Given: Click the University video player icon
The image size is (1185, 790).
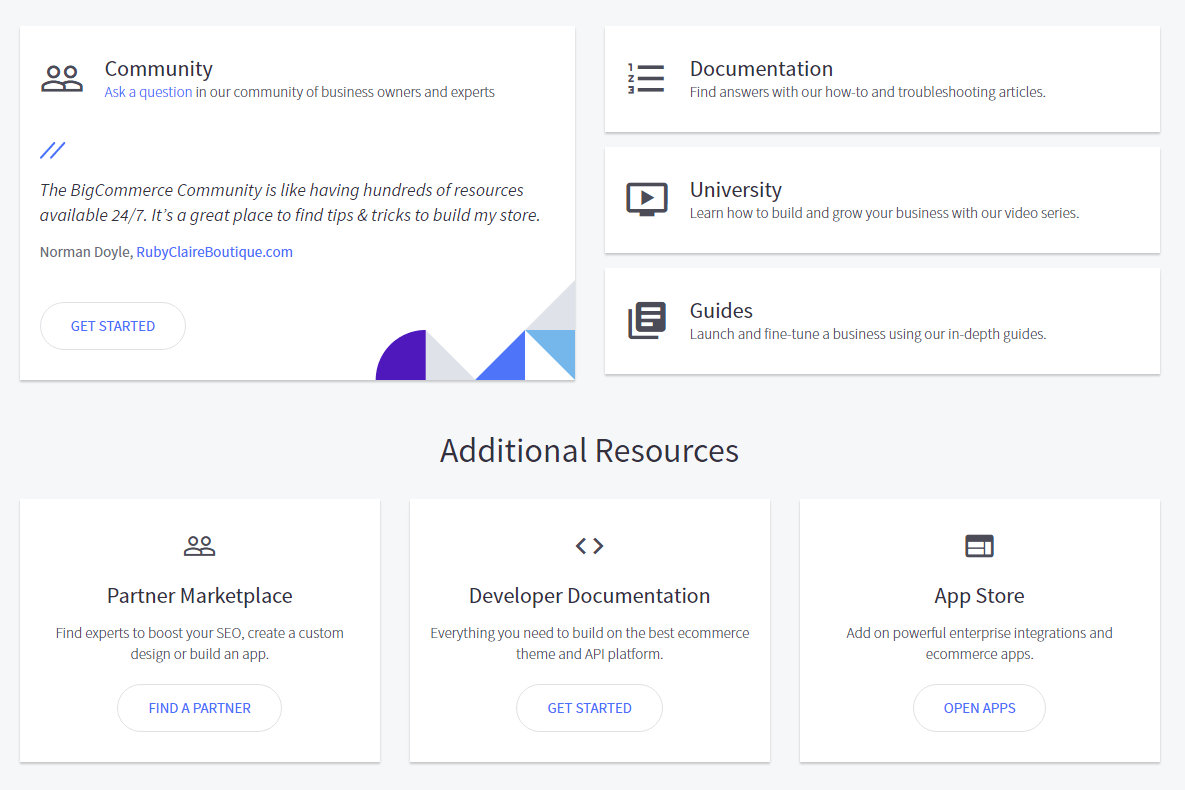Looking at the screenshot, I should coord(646,199).
